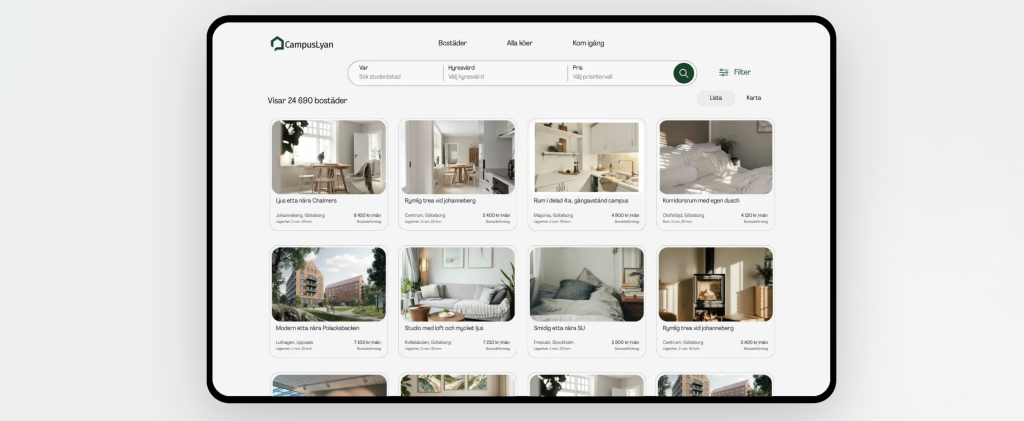Open Modern etta nära Polacksbacken listing
1024x421 pixels.
point(317,328)
